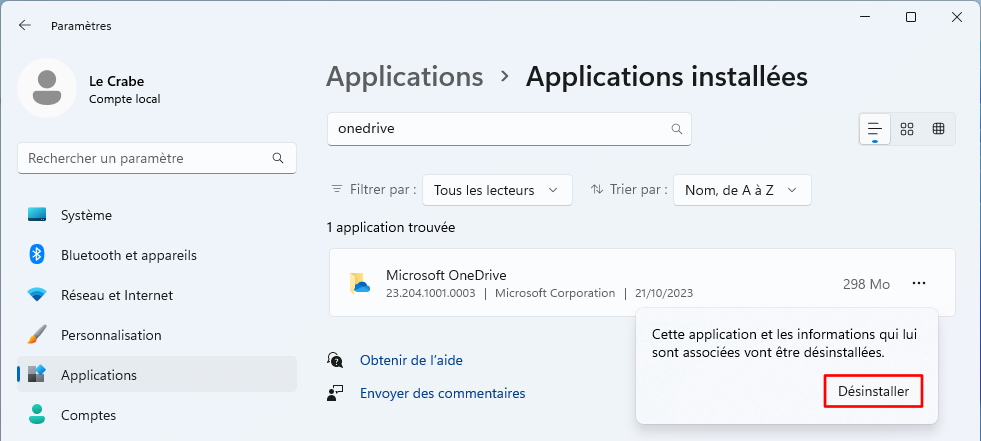Click the feedback icon beside Envoyer des commentaires

coord(335,393)
